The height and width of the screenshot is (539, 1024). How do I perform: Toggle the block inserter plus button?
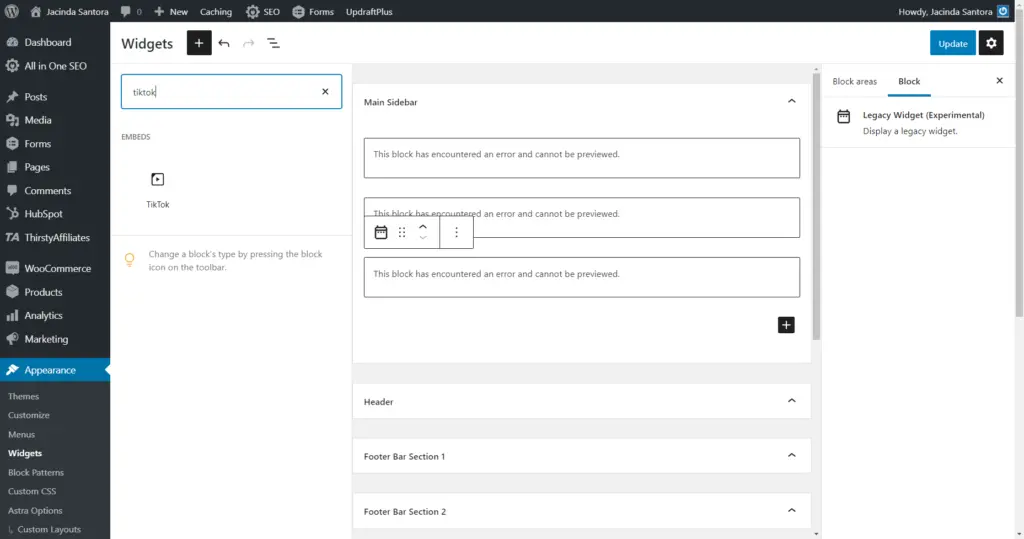(199, 43)
